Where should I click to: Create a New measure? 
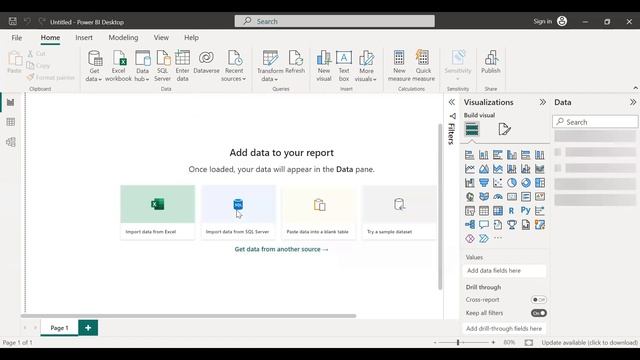click(399, 66)
